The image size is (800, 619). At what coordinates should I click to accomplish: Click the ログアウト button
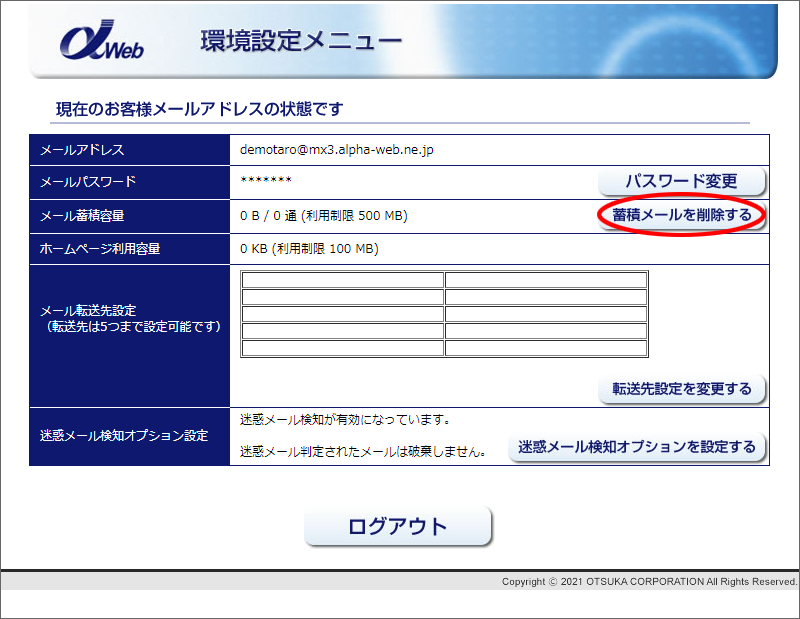click(398, 526)
